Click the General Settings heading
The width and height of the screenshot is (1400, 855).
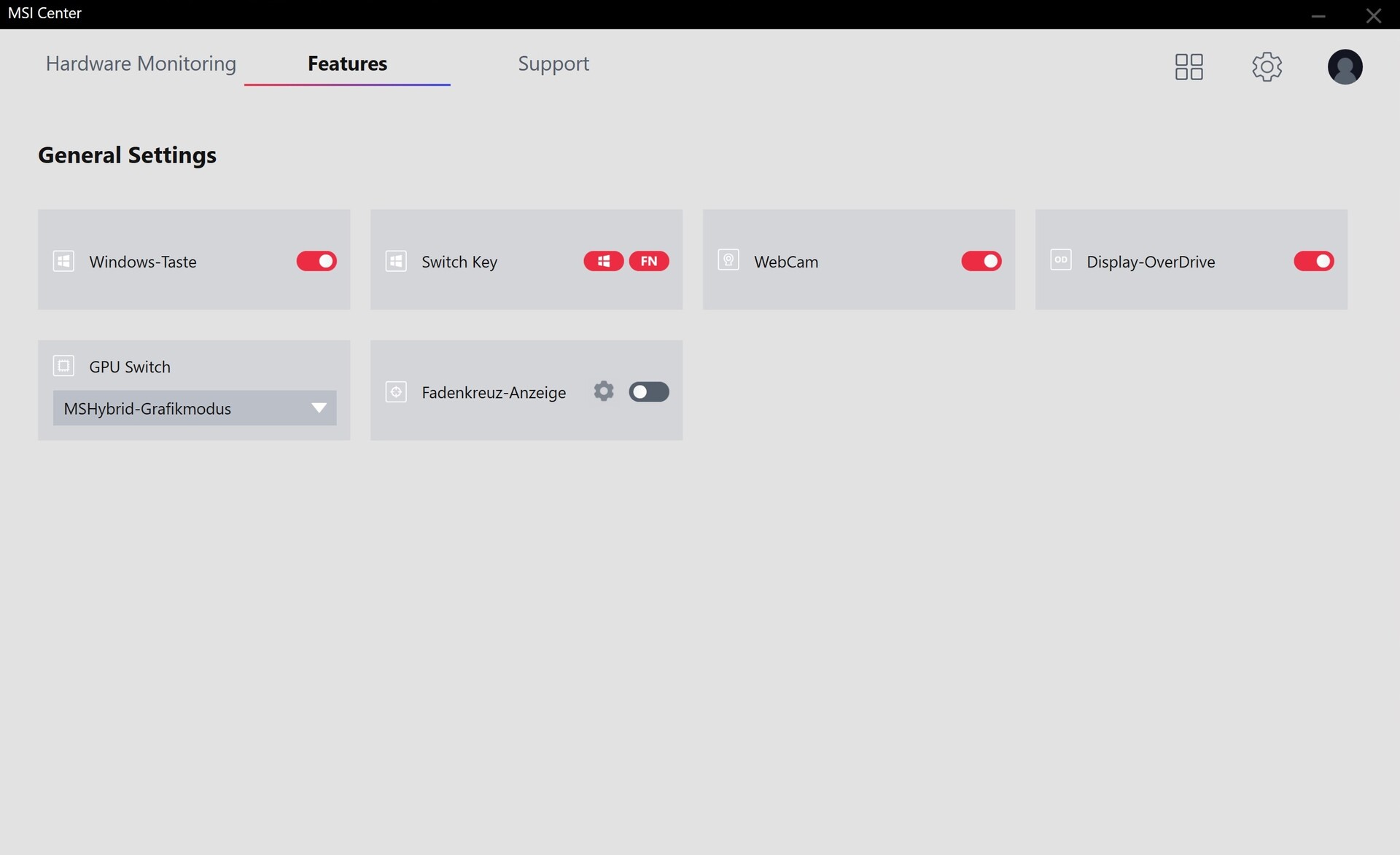(127, 155)
